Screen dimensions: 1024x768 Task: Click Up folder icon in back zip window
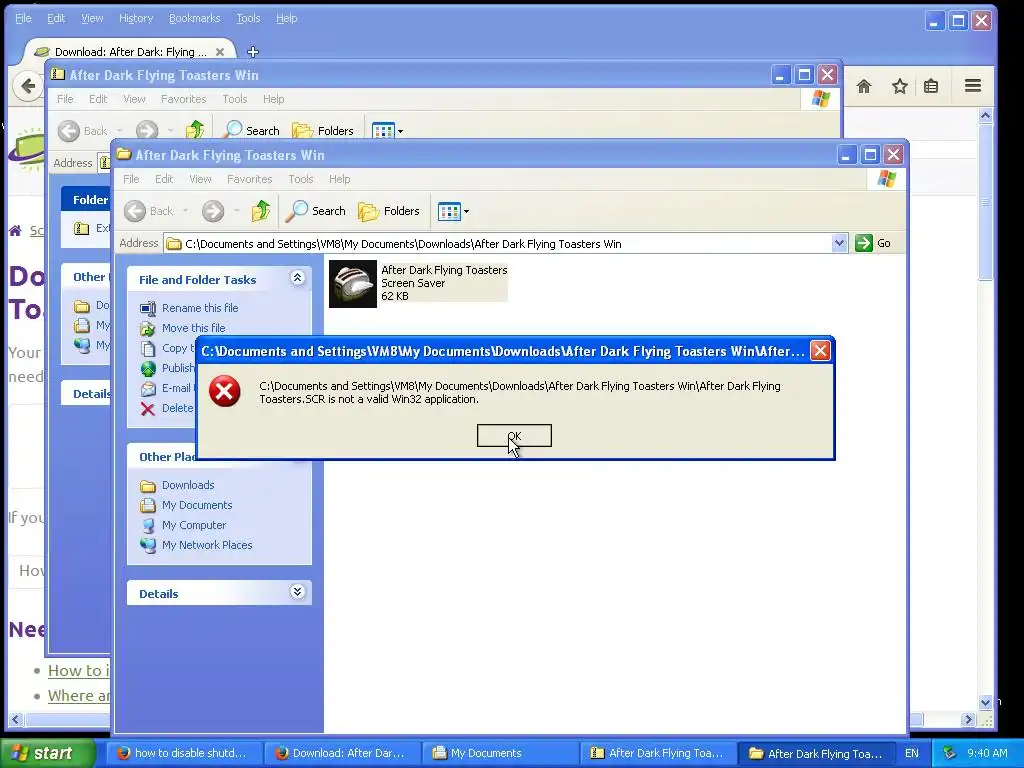click(195, 131)
